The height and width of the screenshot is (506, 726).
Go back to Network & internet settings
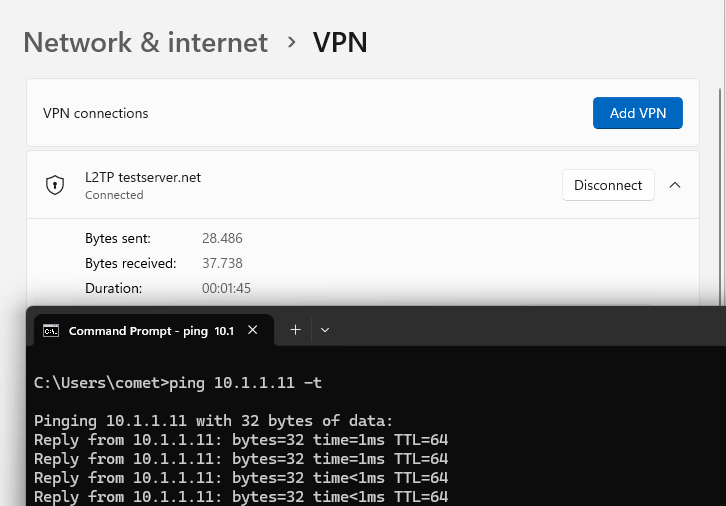(x=145, y=42)
